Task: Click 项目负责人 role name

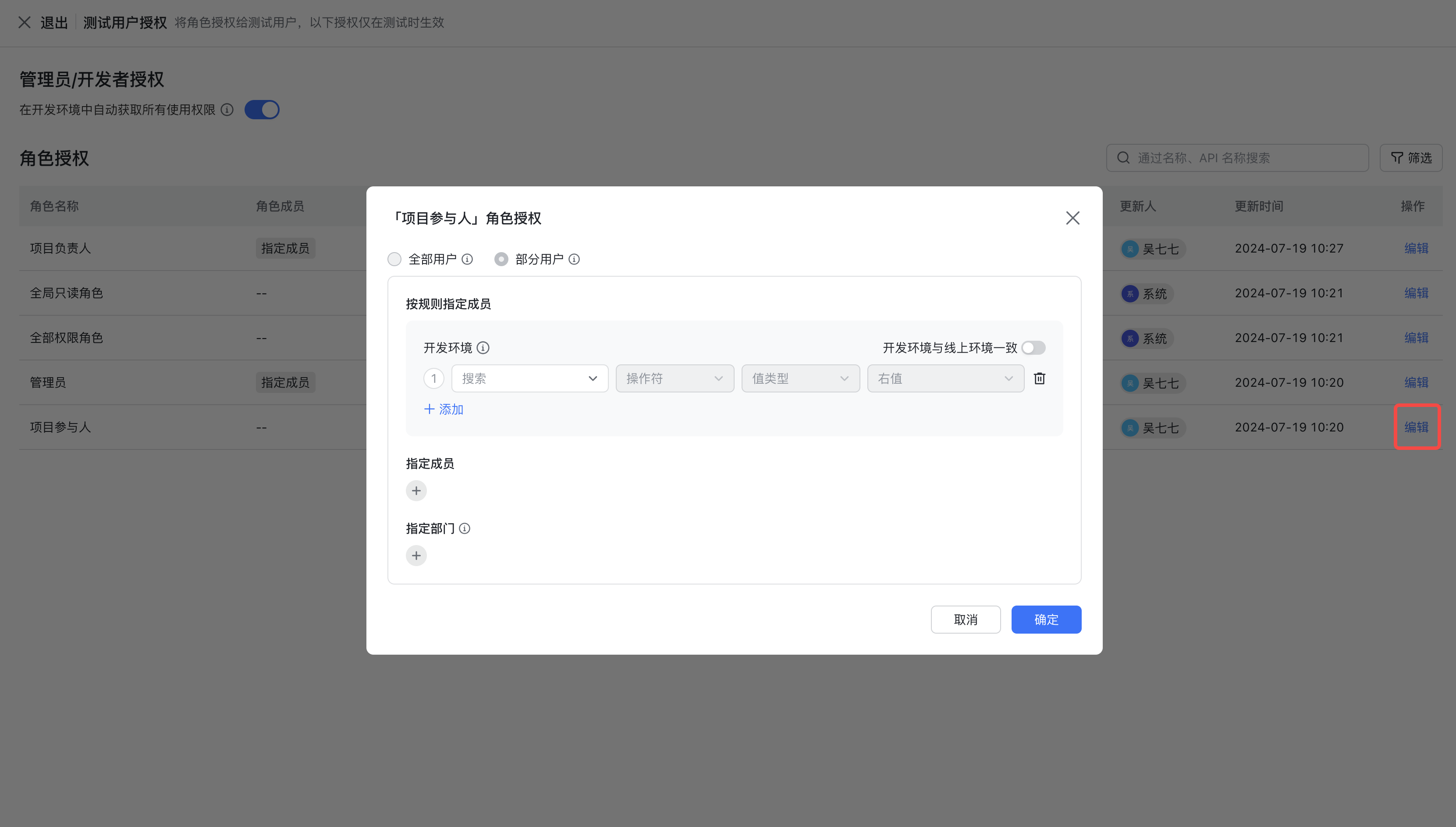Action: click(x=60, y=248)
